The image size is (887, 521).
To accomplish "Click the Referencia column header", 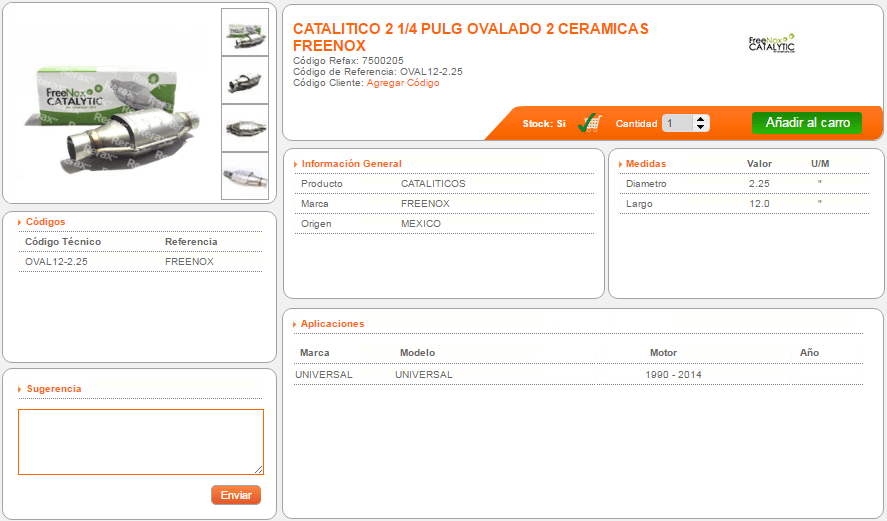I will click(x=191, y=242).
